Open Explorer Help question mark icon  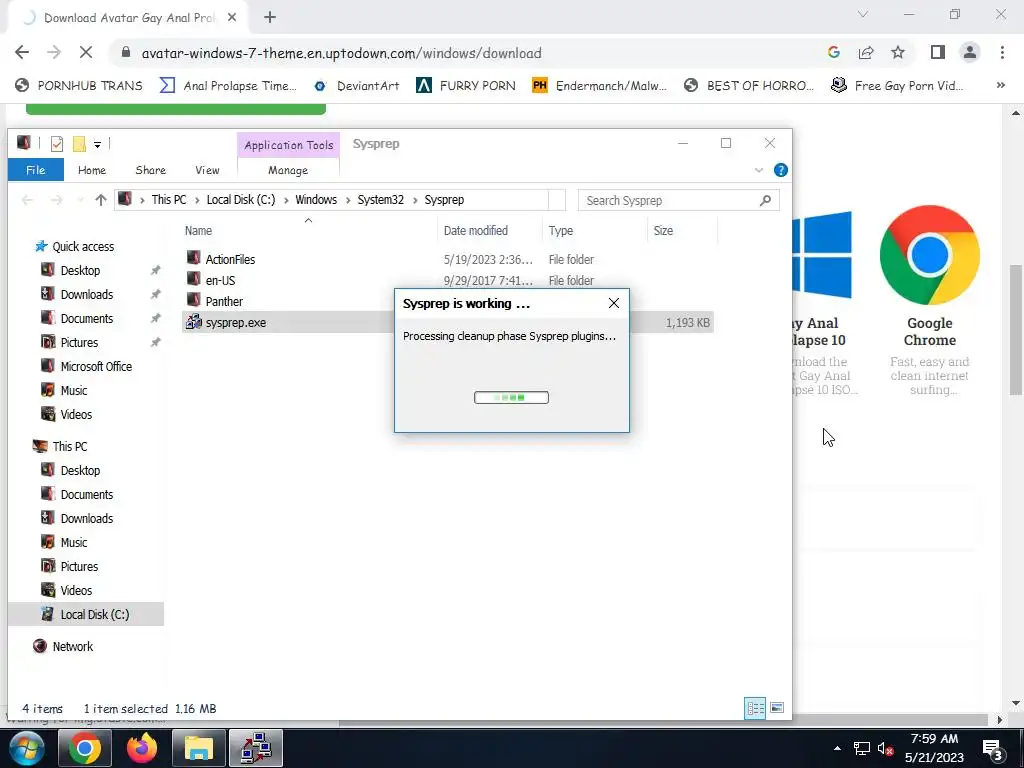[780, 170]
